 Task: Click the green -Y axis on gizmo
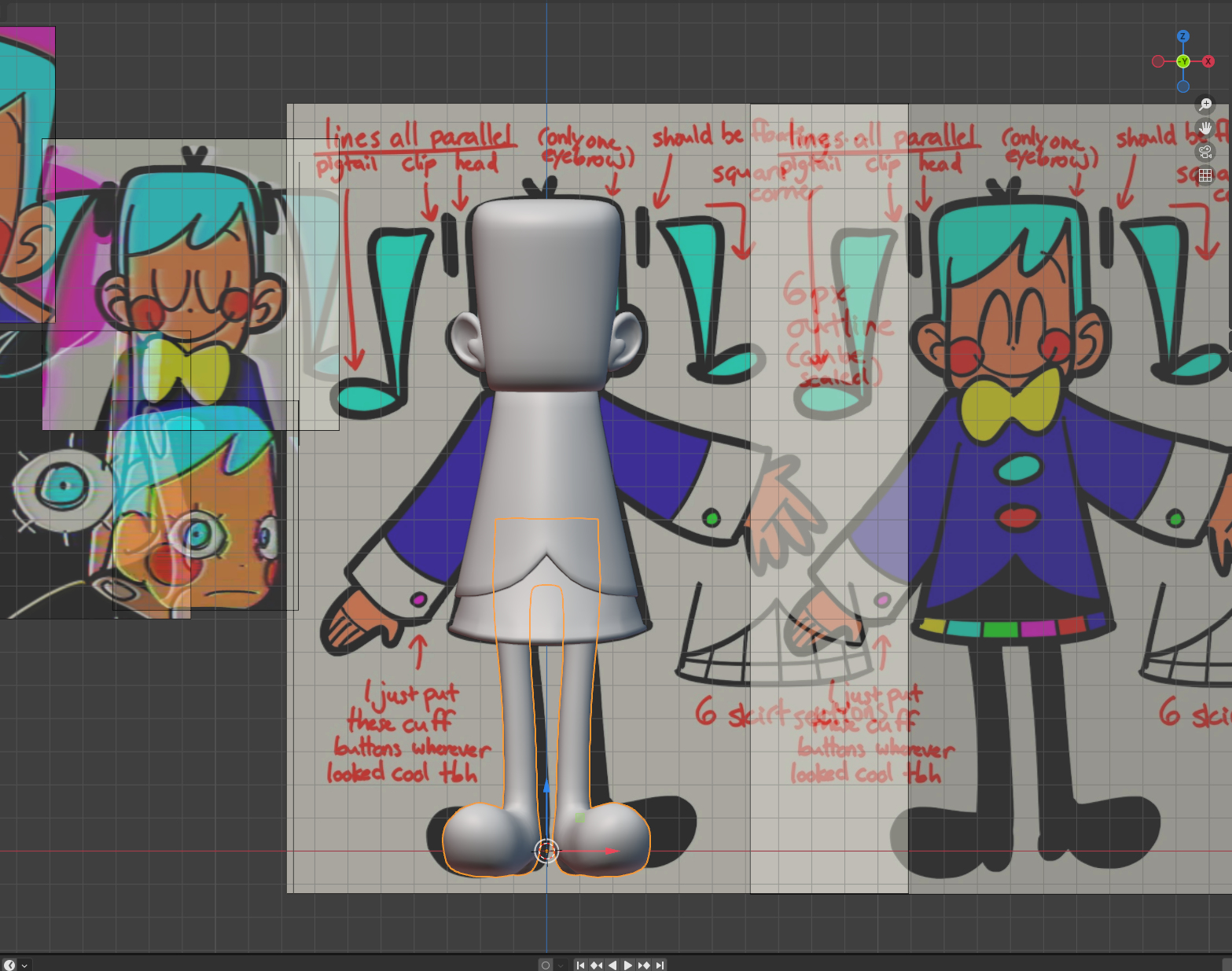coord(1183,61)
